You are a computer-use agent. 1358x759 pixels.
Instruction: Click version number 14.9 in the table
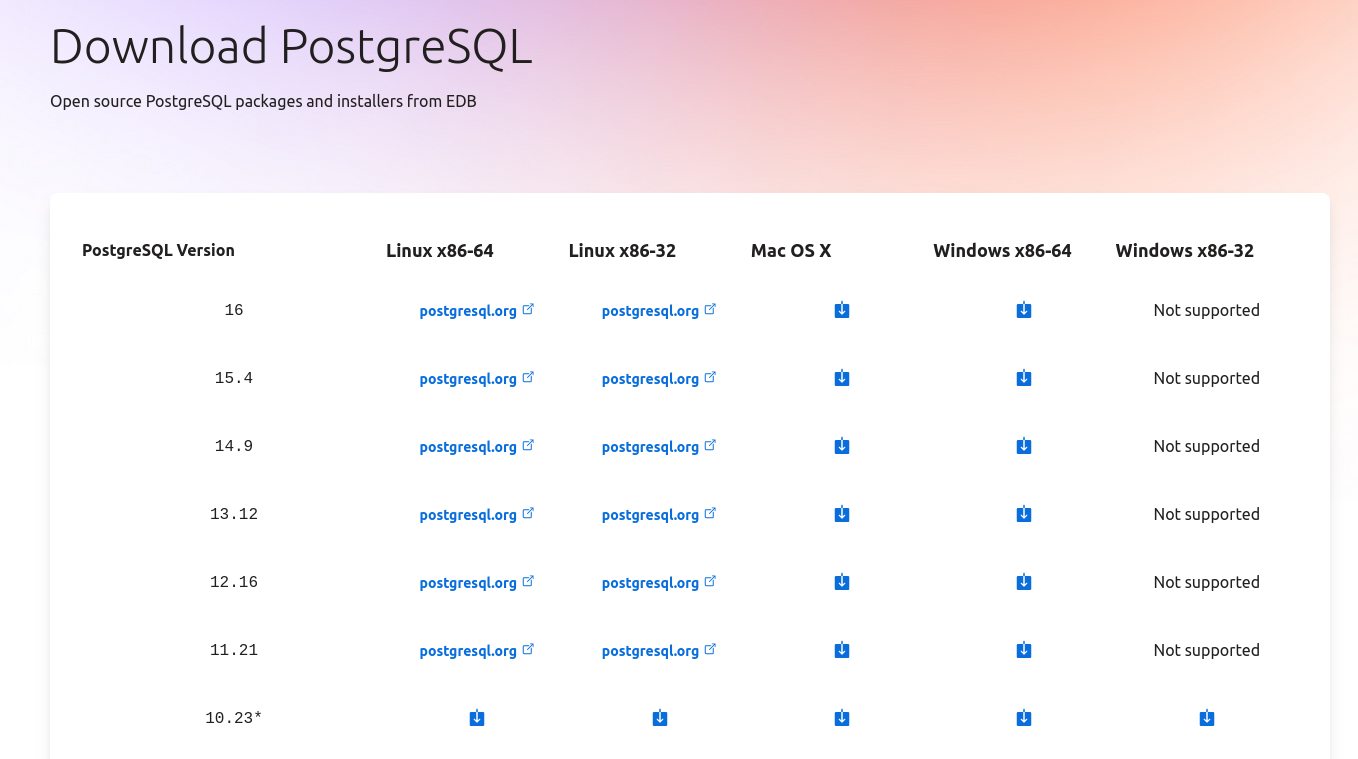(234, 446)
